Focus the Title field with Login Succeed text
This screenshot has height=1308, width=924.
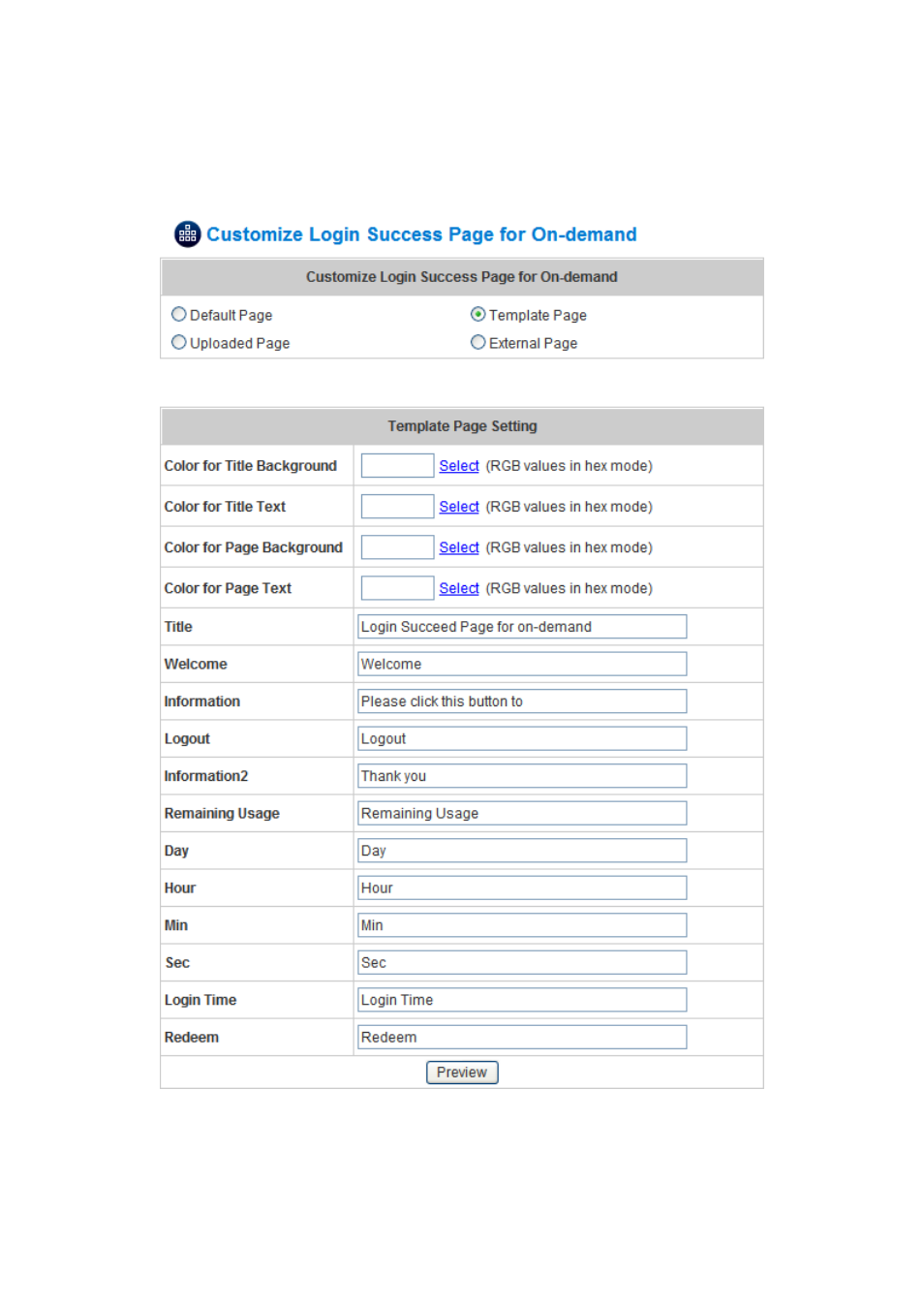pos(522,627)
